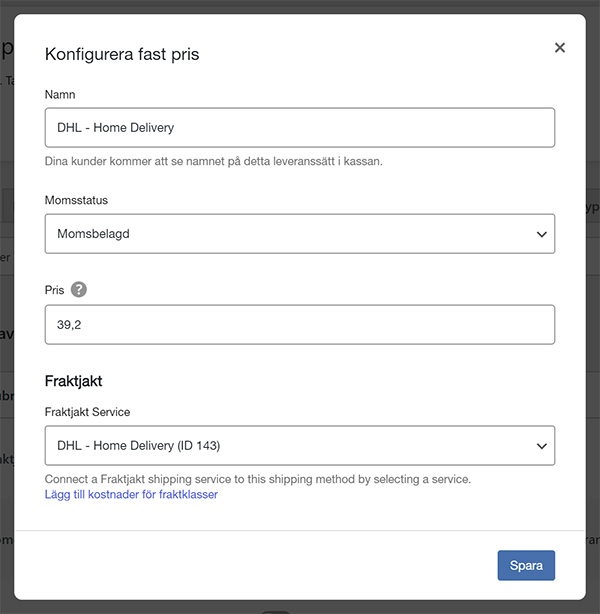Click the Fraktjakt Service label

pos(87,412)
